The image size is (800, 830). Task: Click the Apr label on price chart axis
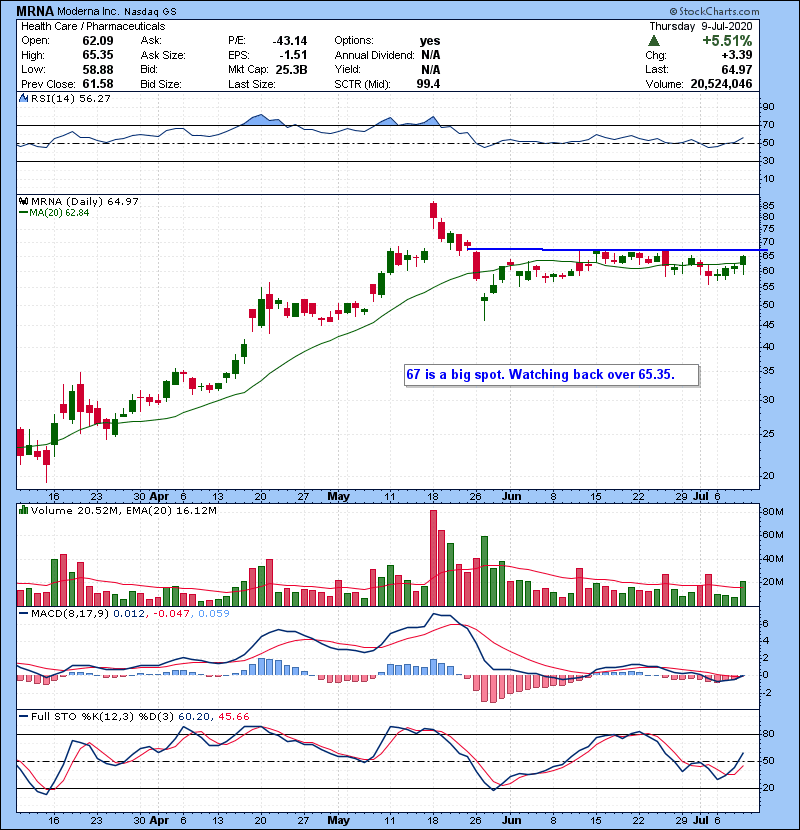[x=159, y=497]
